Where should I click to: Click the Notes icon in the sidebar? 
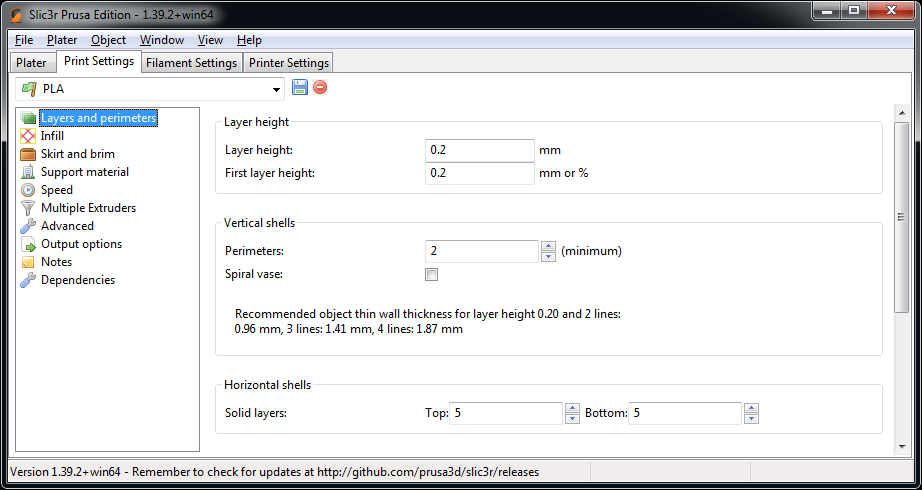pos(28,262)
